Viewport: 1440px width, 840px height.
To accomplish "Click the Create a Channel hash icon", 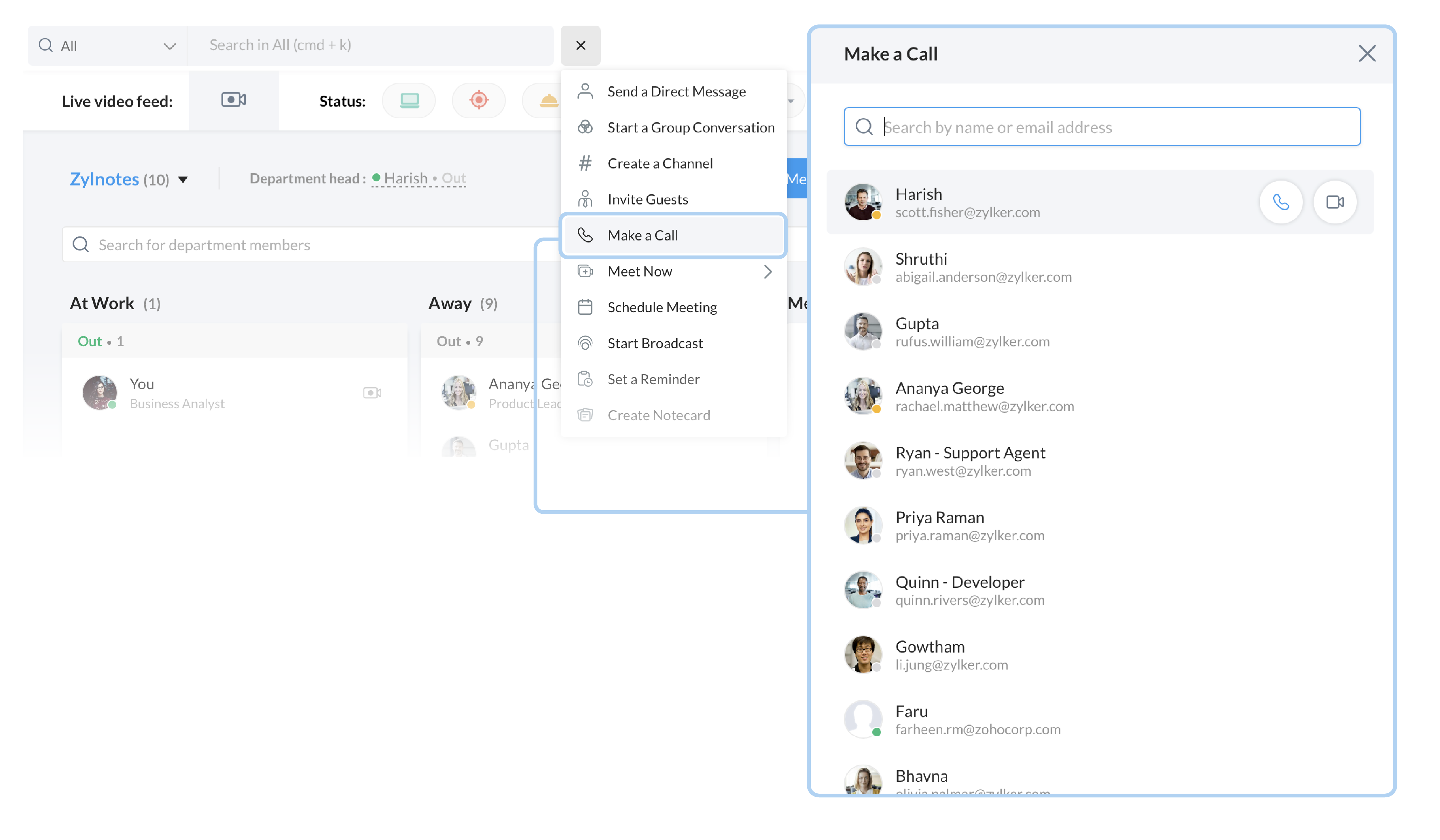I will (x=585, y=164).
